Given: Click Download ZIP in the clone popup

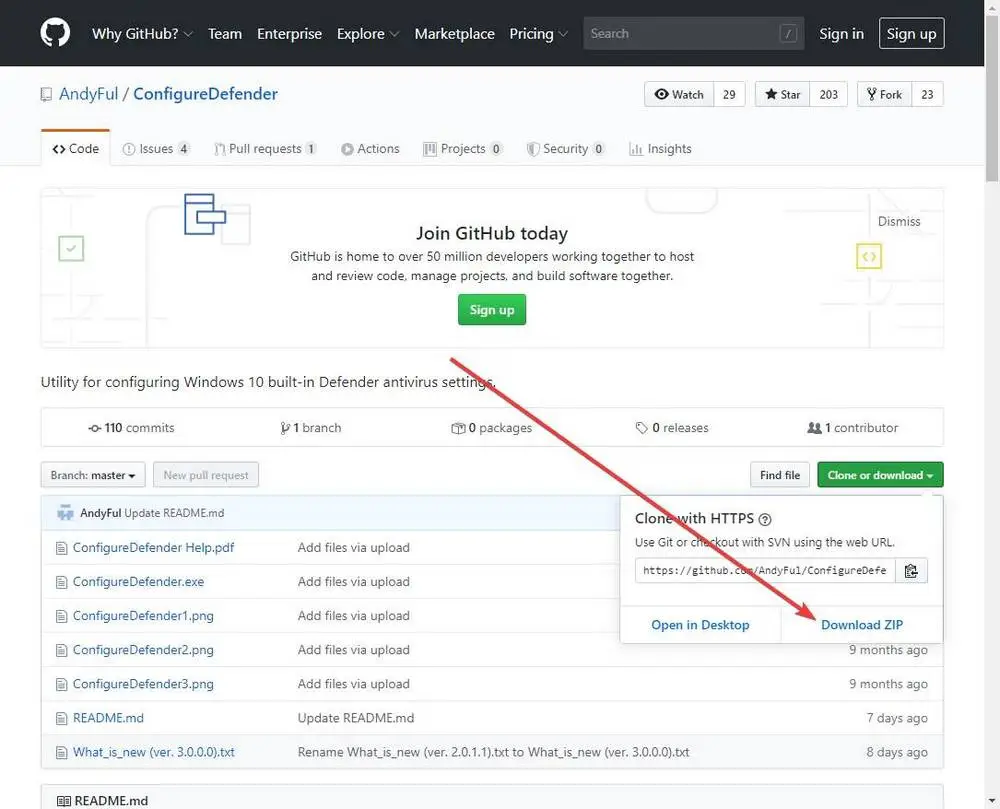Looking at the screenshot, I should tap(862, 625).
